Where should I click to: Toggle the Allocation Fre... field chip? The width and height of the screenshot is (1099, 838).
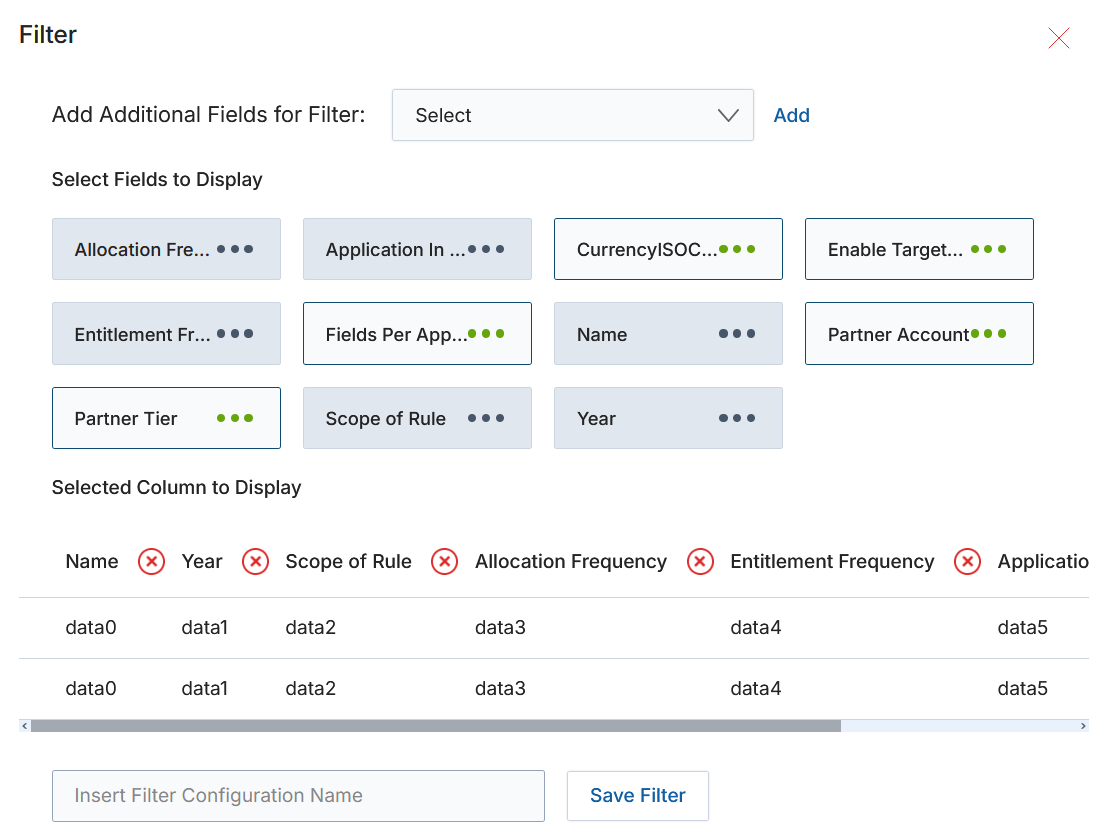tap(166, 249)
